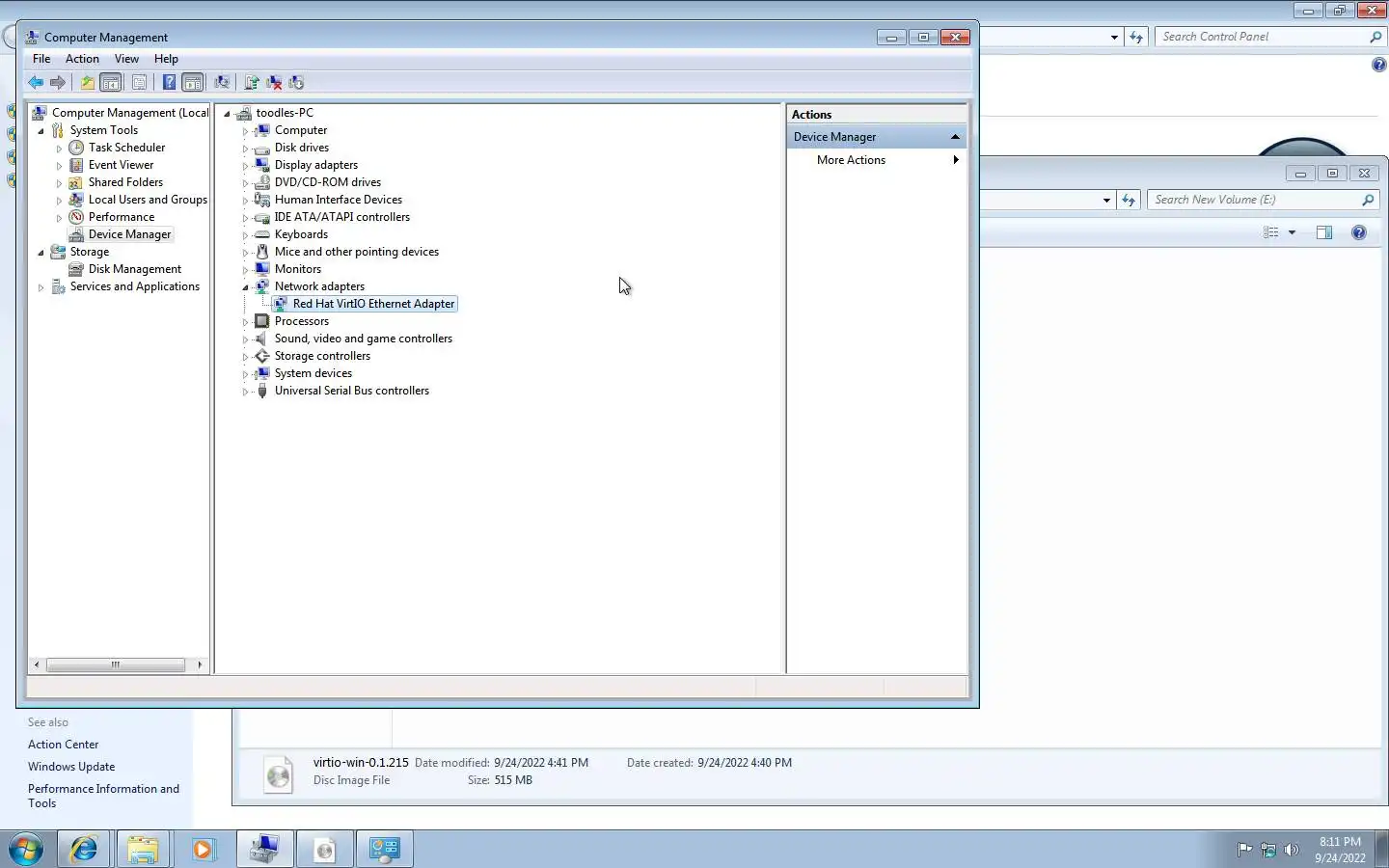Screen dimensions: 1389x868
Task: Toggle the Show/Hide Console Tree toolbar icon
Action: (x=111, y=83)
